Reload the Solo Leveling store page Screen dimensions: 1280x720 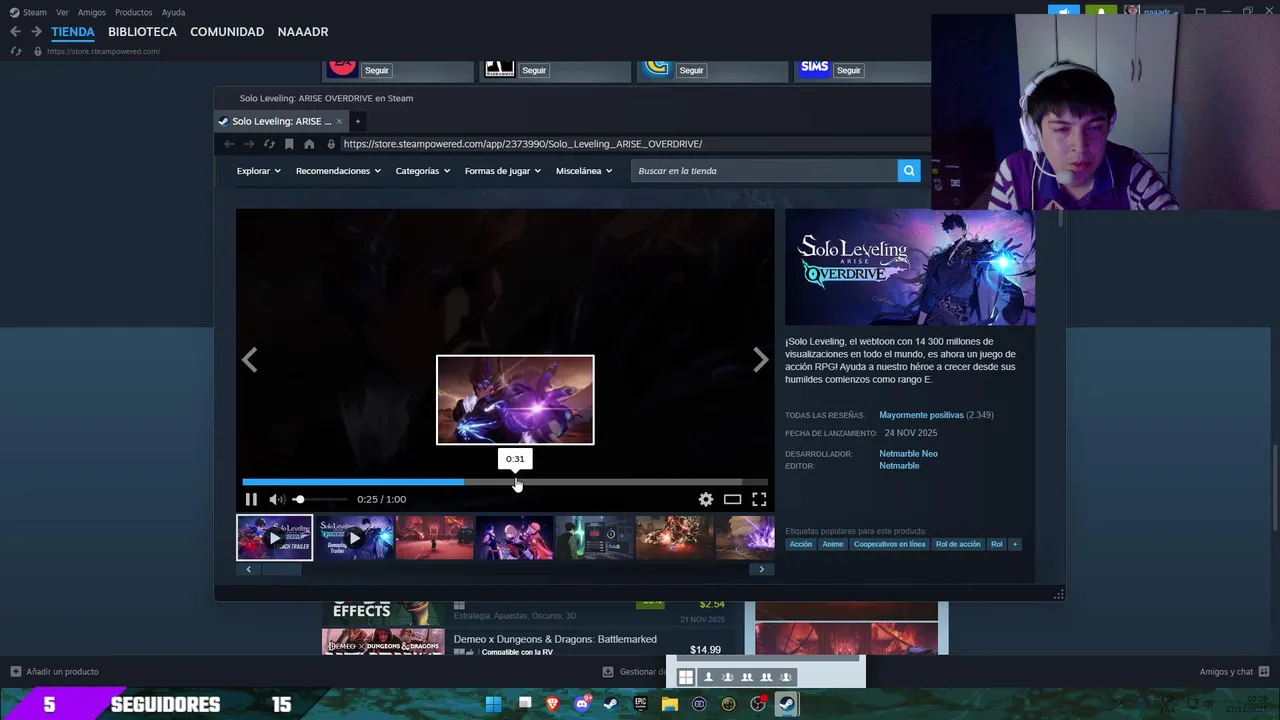pos(269,144)
